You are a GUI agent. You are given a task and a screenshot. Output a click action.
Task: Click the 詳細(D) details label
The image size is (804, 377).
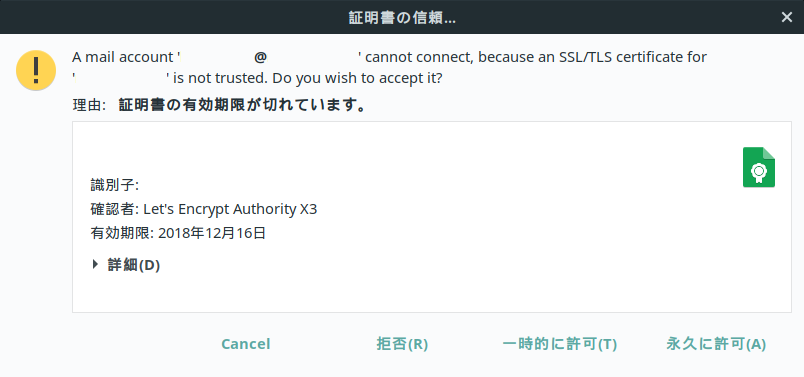[134, 265]
